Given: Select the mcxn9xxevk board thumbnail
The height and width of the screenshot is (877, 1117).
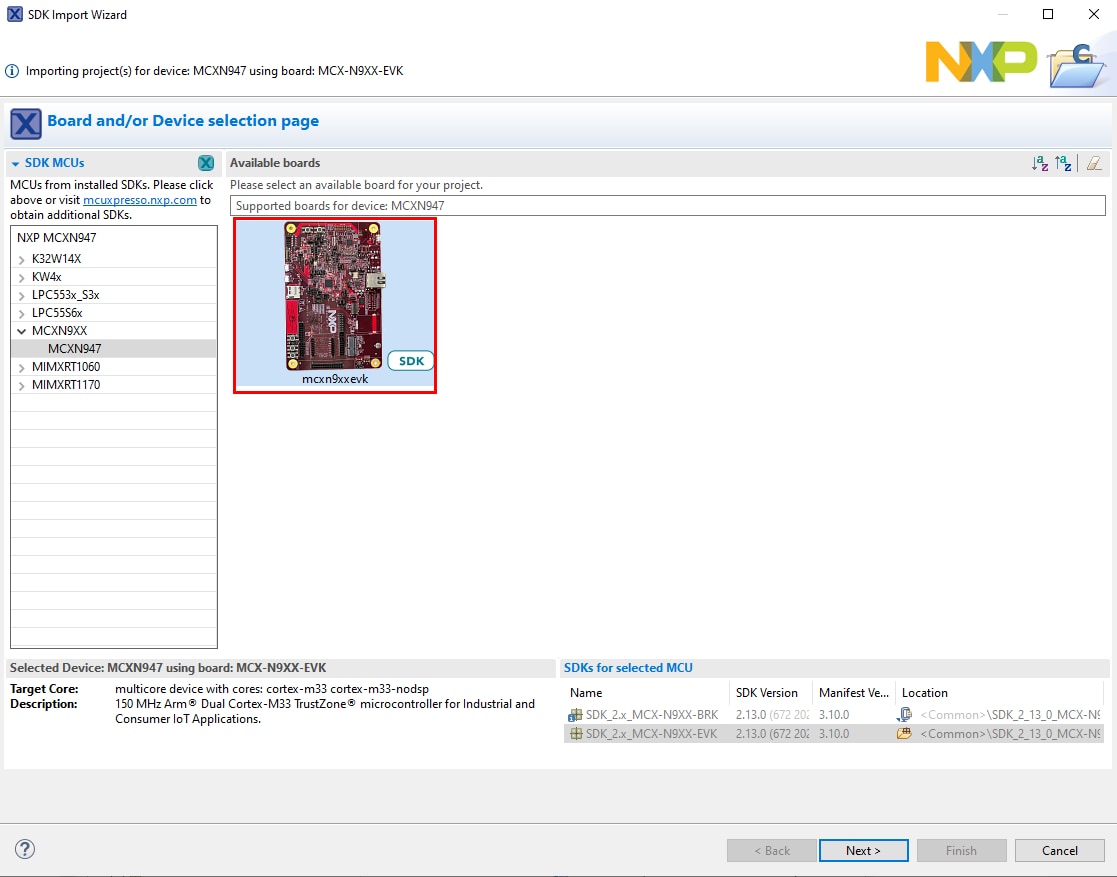Looking at the screenshot, I should (x=335, y=300).
